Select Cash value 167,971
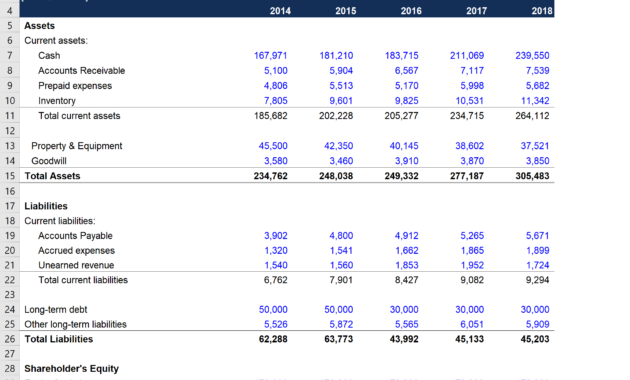 coord(270,55)
